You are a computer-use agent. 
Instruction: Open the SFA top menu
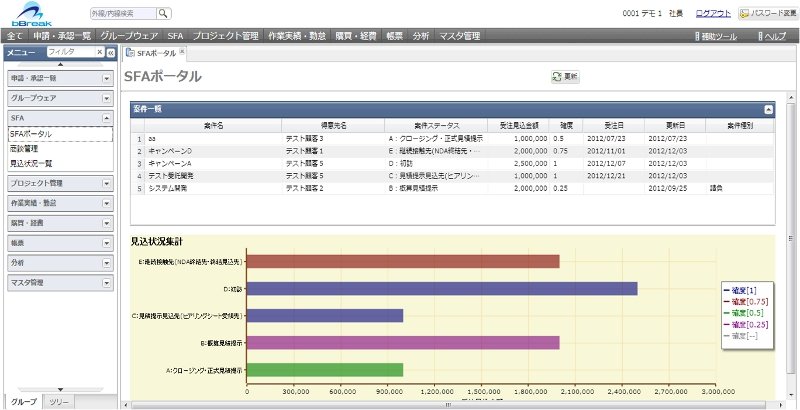[175, 36]
